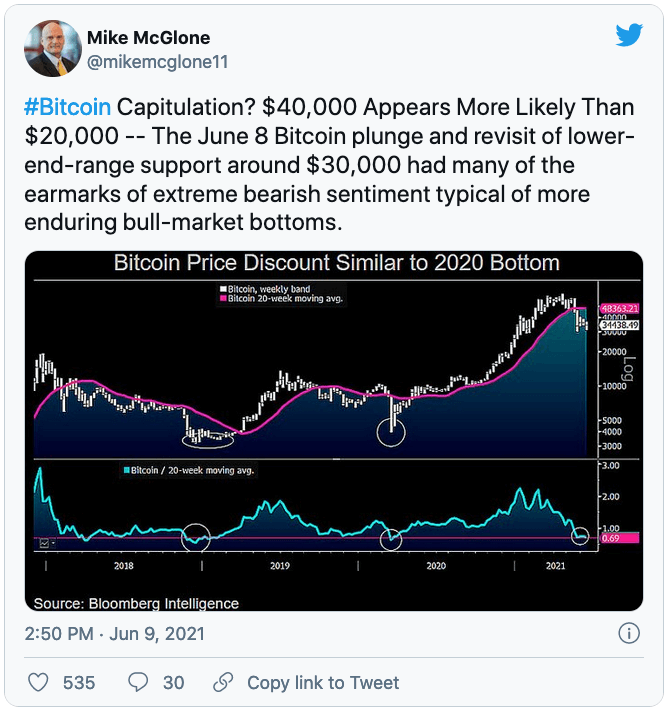Like the tweet with the heart icon
The image size is (667, 710).
point(38,682)
